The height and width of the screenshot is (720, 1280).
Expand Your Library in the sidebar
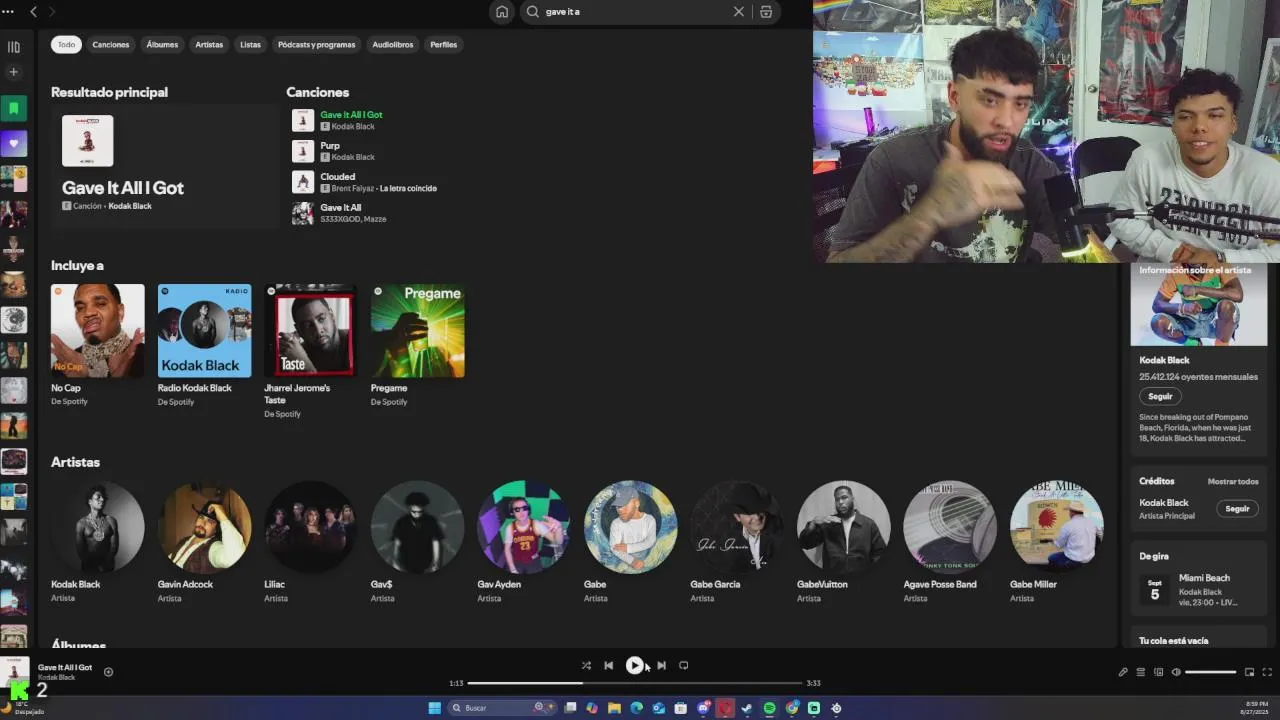click(14, 47)
